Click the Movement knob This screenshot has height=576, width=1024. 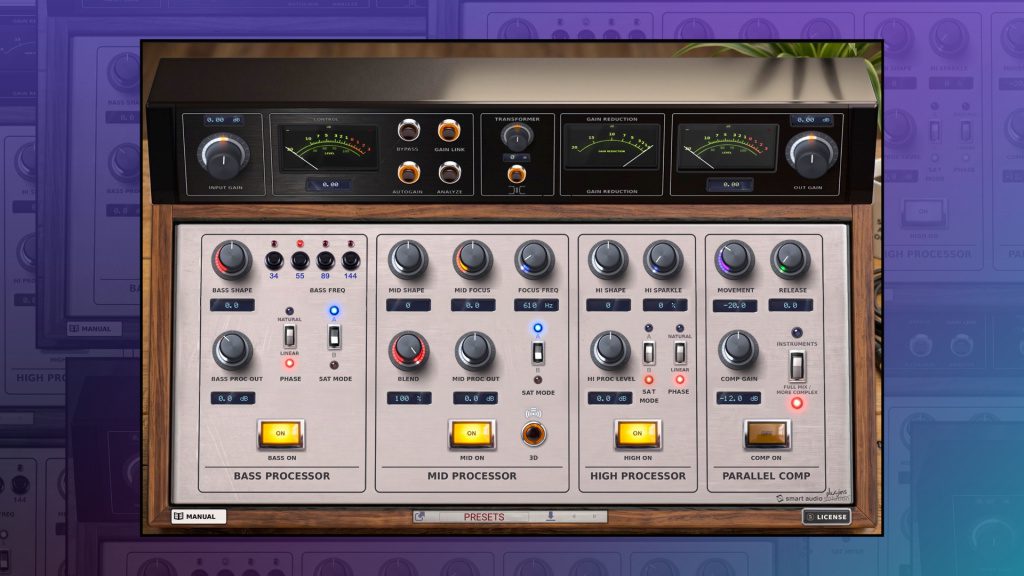734,260
